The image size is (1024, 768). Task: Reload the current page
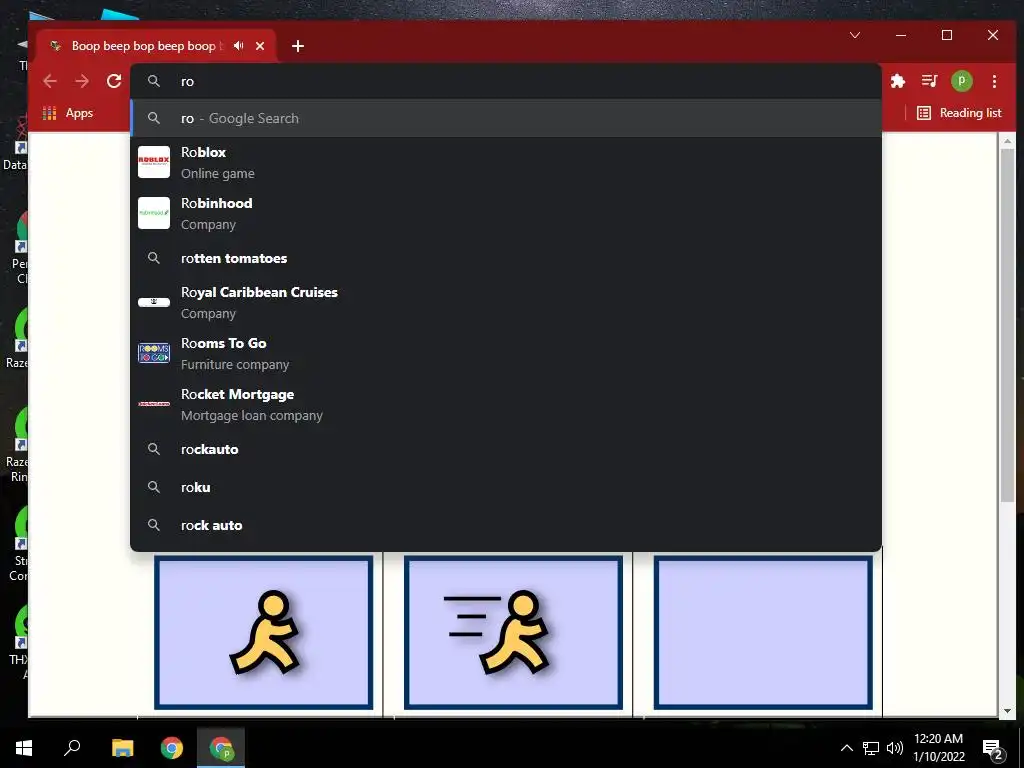(x=114, y=81)
